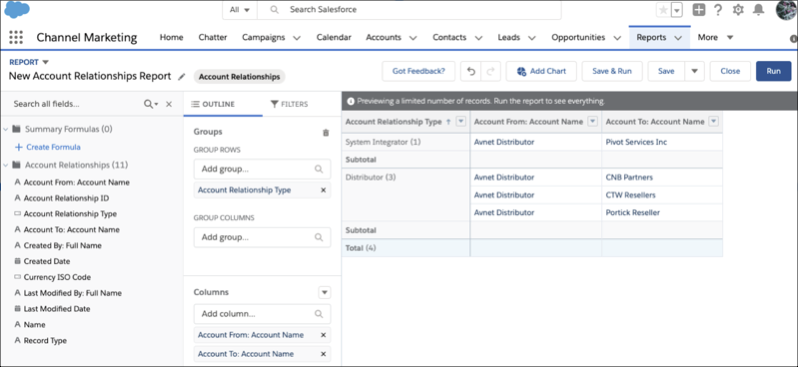
Task: Click the Add column input
Action: coord(262,314)
